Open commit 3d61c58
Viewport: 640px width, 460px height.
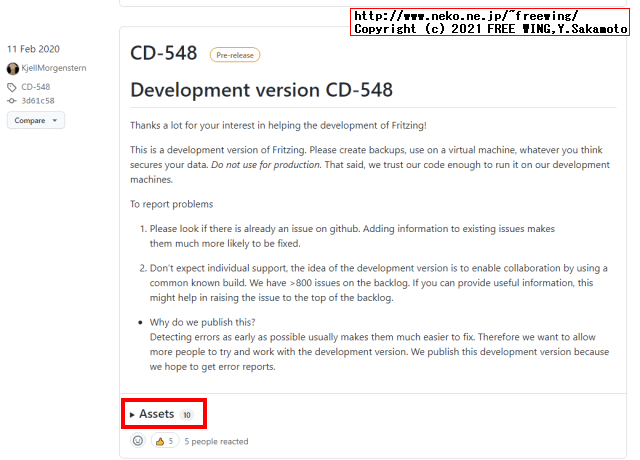point(40,101)
